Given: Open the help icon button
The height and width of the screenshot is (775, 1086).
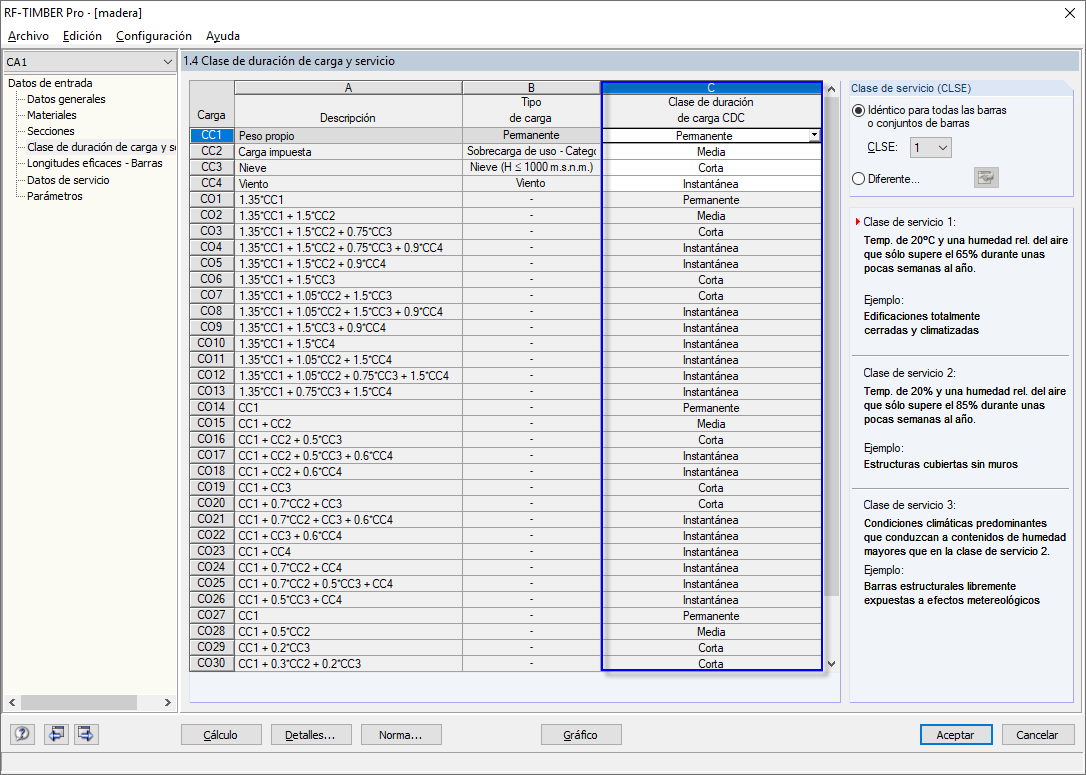Looking at the screenshot, I should (22, 734).
